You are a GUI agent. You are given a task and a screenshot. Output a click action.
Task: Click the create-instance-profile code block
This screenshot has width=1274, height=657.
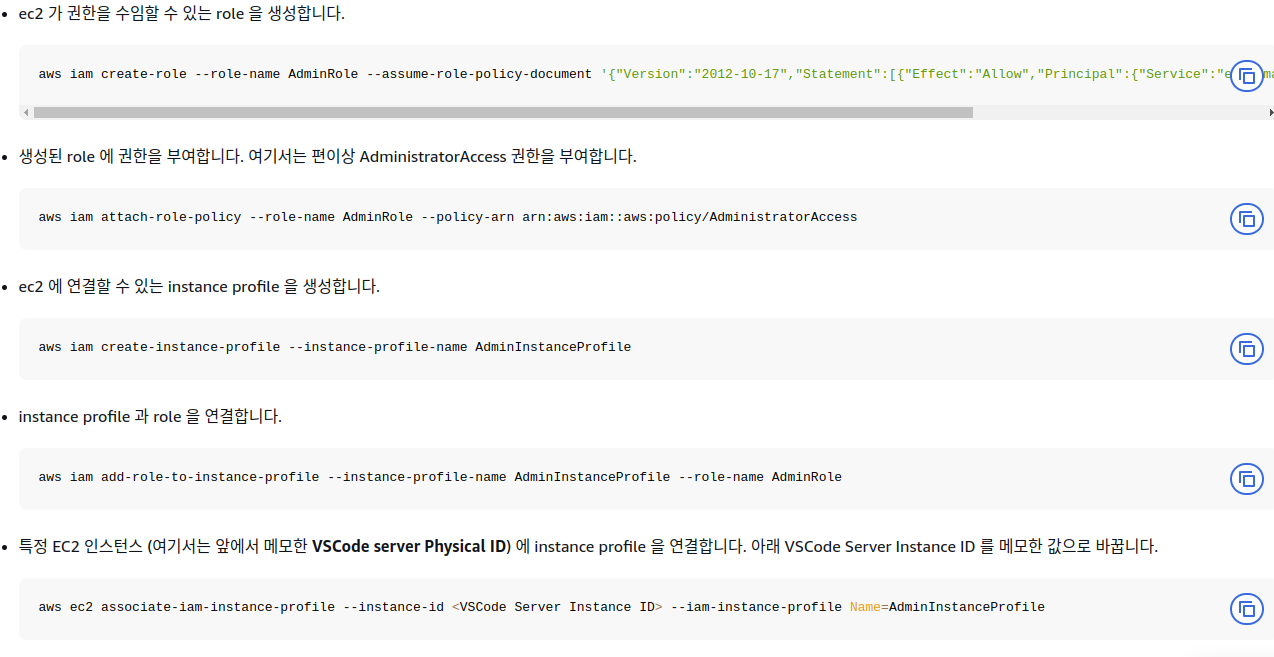(x=334, y=346)
